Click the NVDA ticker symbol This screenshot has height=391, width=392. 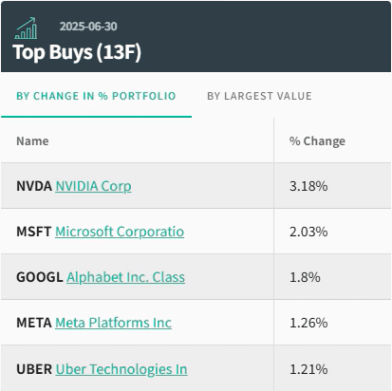click(x=34, y=186)
